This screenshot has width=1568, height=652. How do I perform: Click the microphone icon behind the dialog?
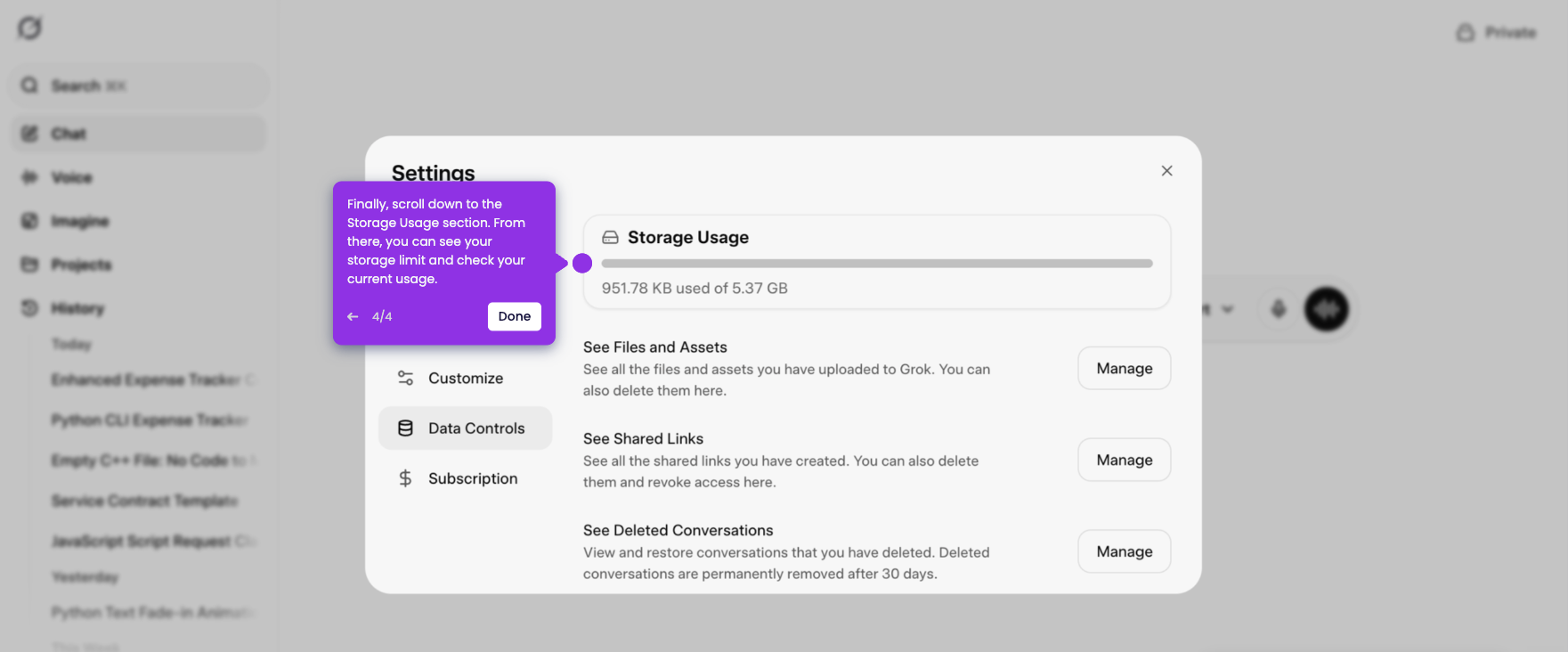[1279, 309]
